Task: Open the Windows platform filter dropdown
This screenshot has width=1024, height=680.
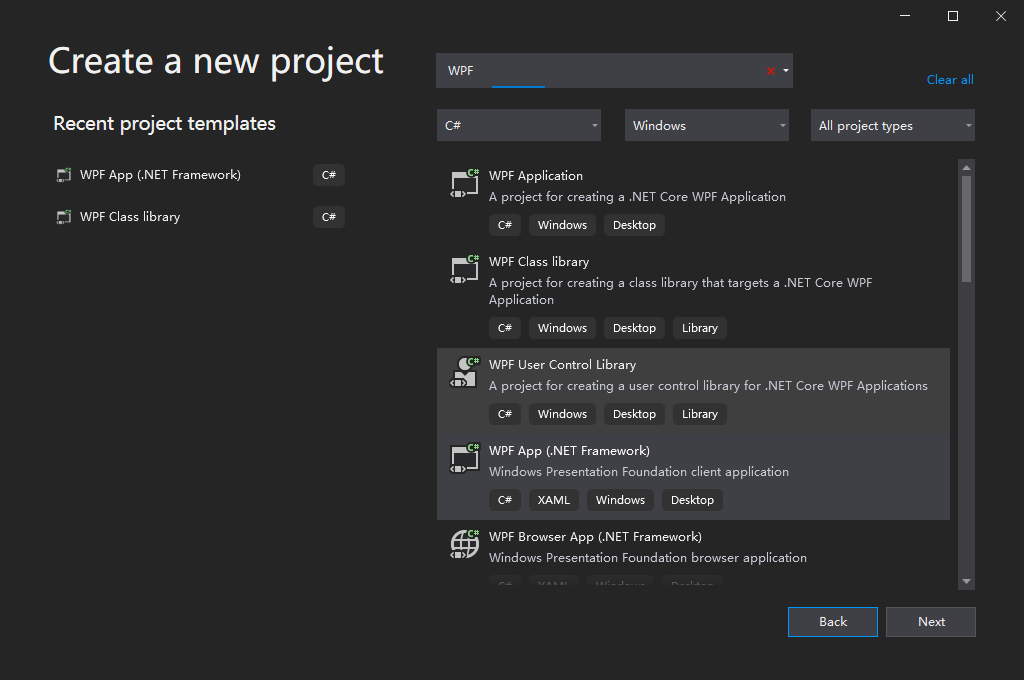Action: pos(707,126)
